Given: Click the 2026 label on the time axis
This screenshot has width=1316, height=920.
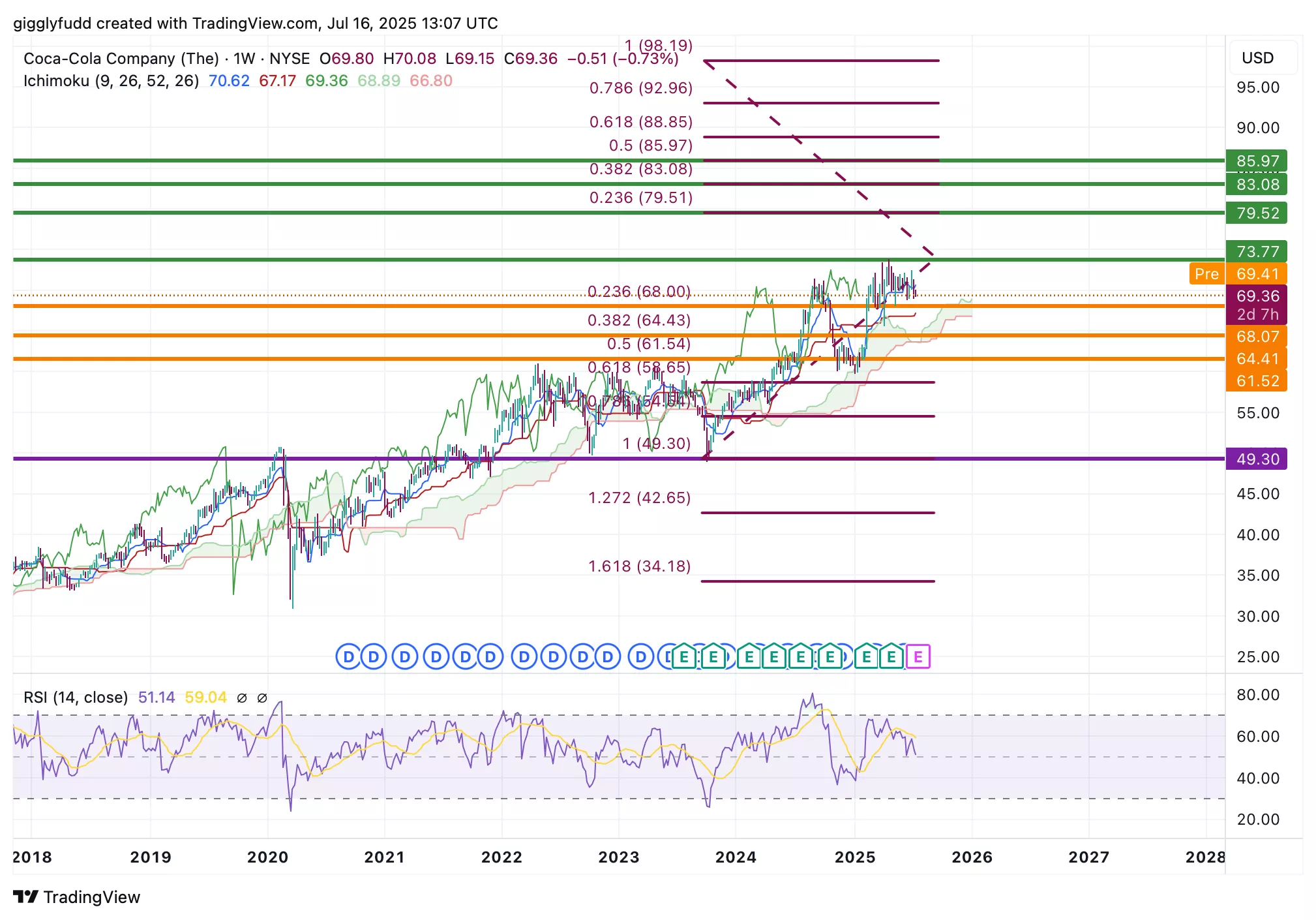Looking at the screenshot, I should [972, 857].
